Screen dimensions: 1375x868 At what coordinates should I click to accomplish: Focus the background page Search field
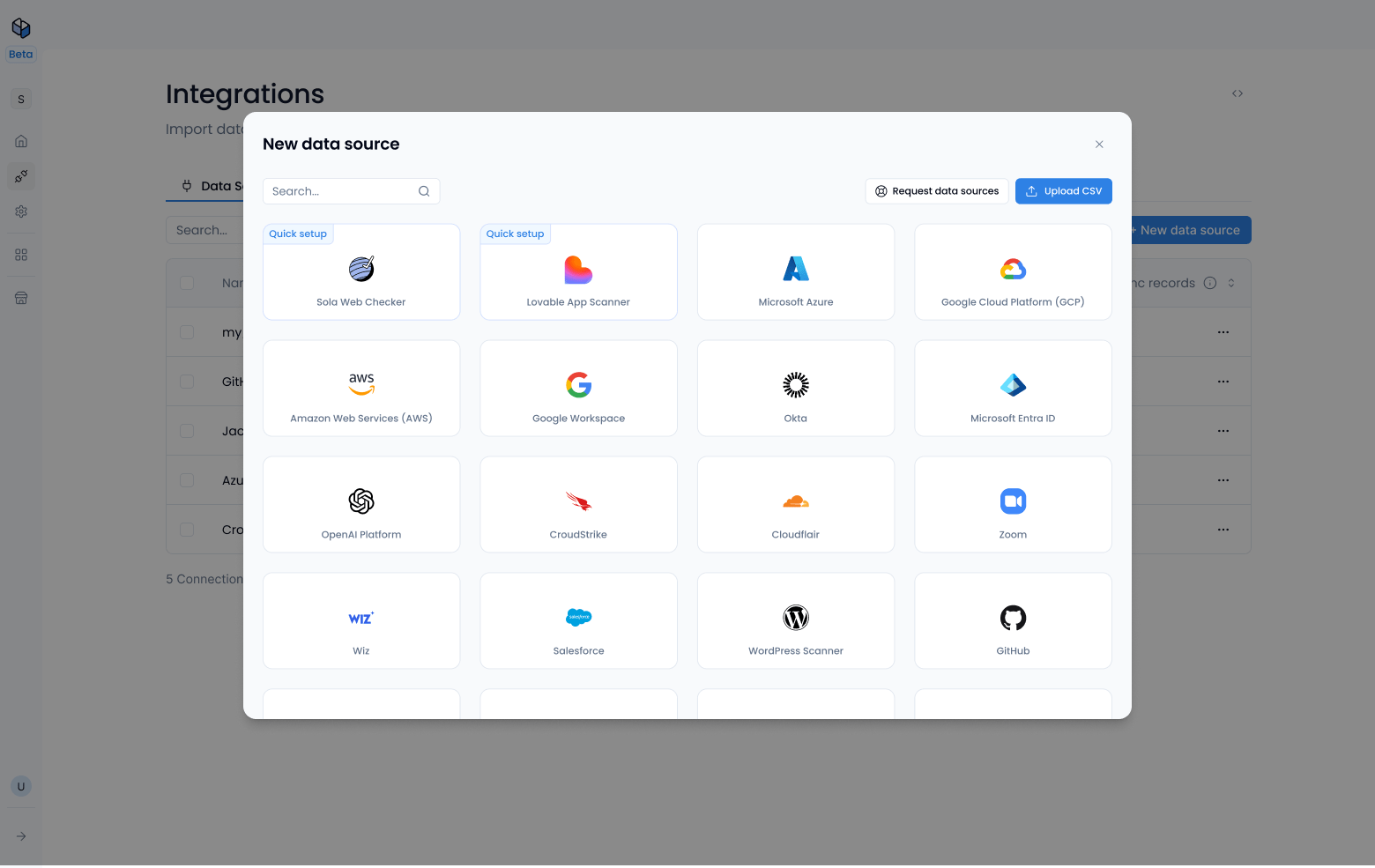(204, 230)
